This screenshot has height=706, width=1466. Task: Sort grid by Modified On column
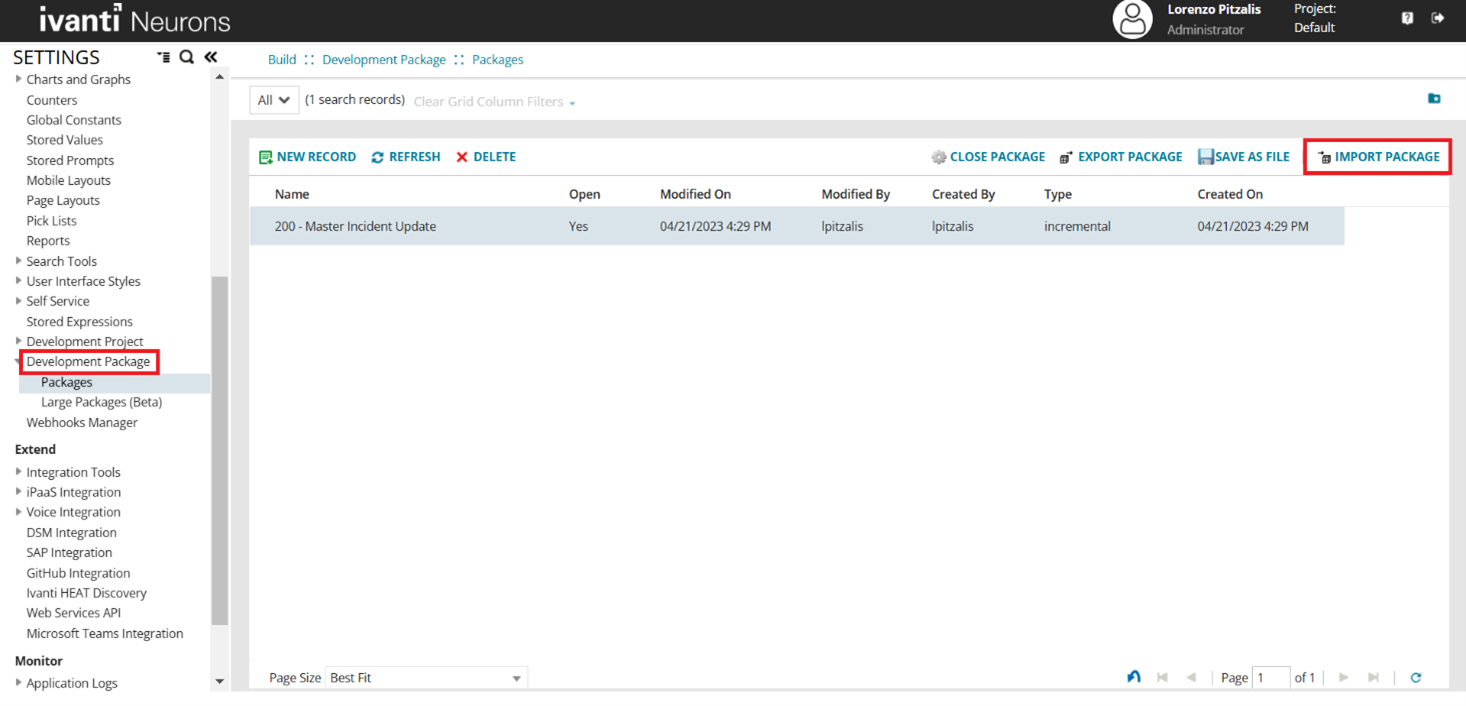(695, 194)
